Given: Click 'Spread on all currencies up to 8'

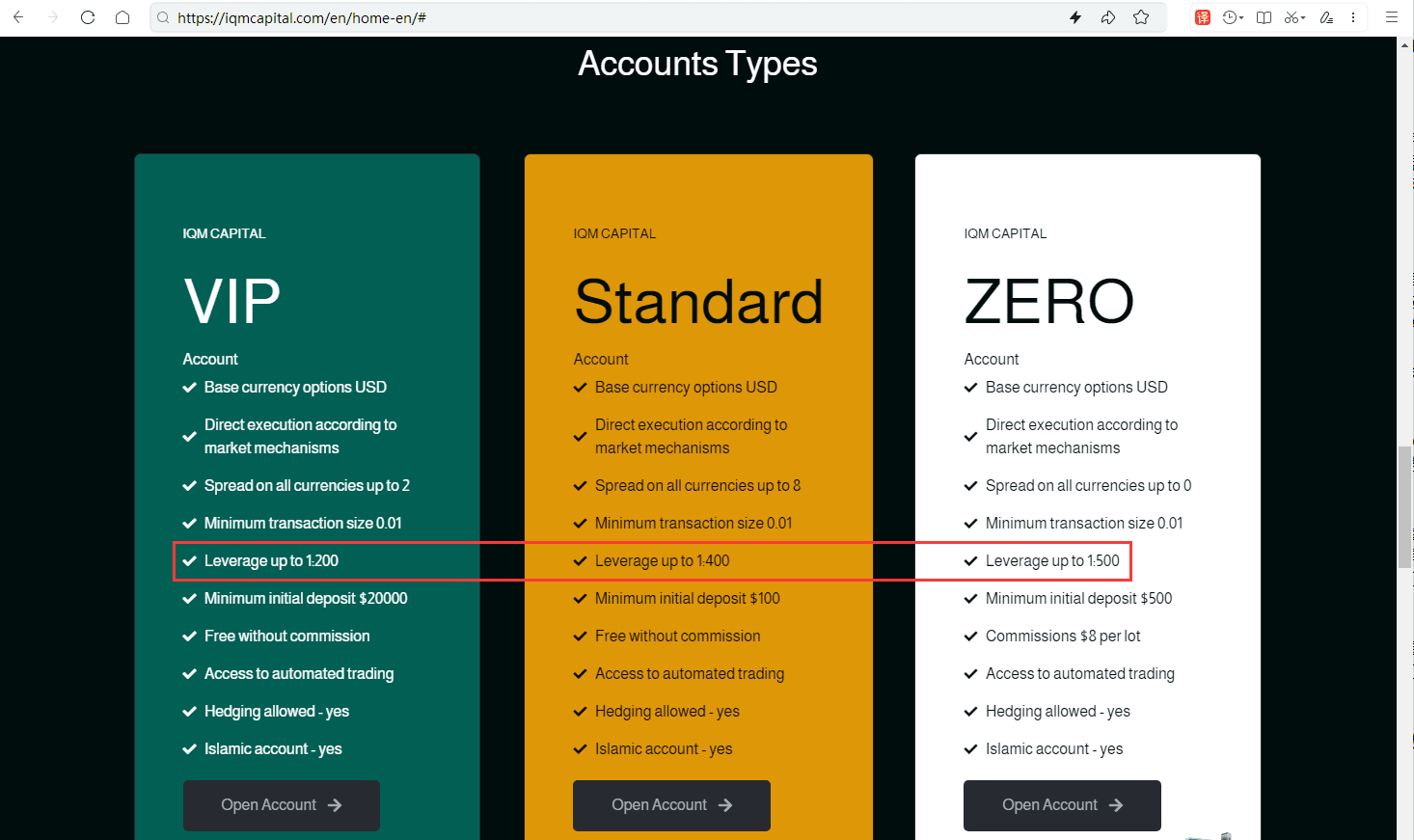Looking at the screenshot, I should (x=697, y=486).
